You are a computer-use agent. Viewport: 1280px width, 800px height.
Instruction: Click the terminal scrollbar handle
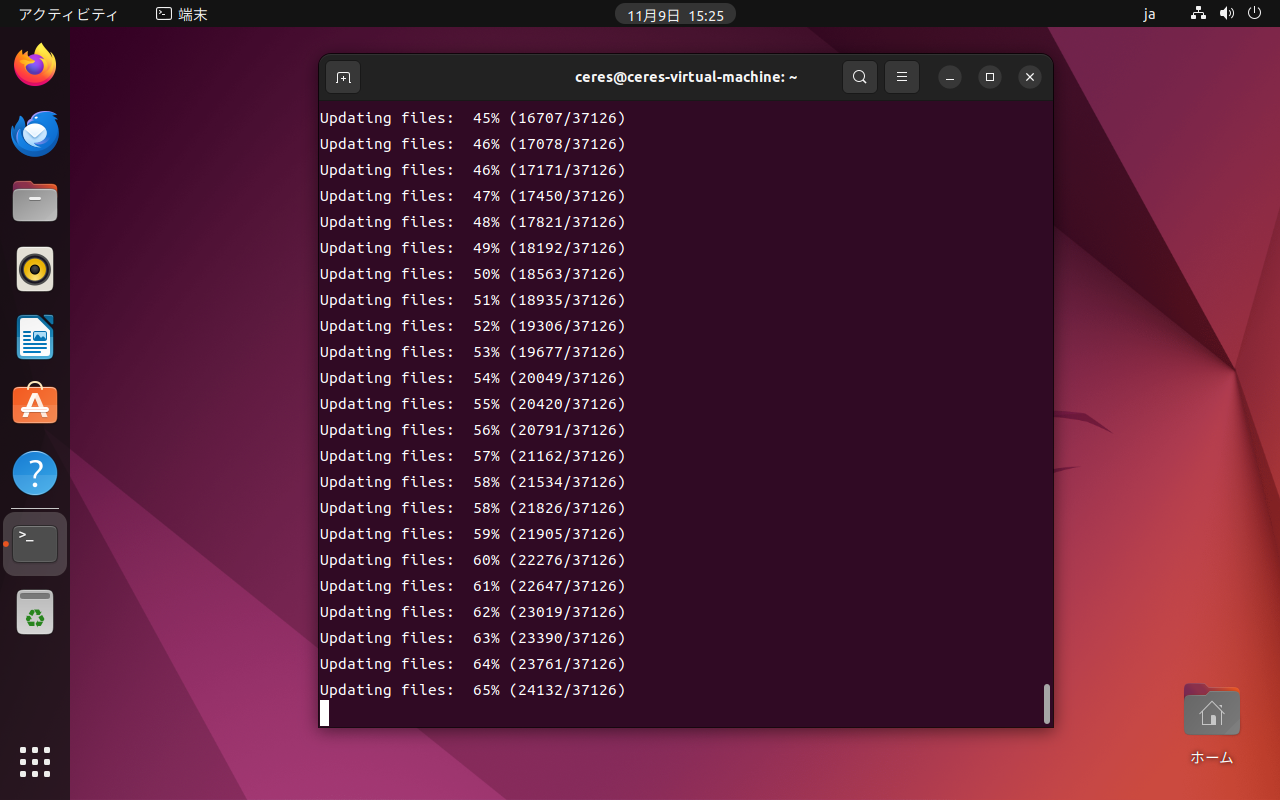pos(1046,703)
